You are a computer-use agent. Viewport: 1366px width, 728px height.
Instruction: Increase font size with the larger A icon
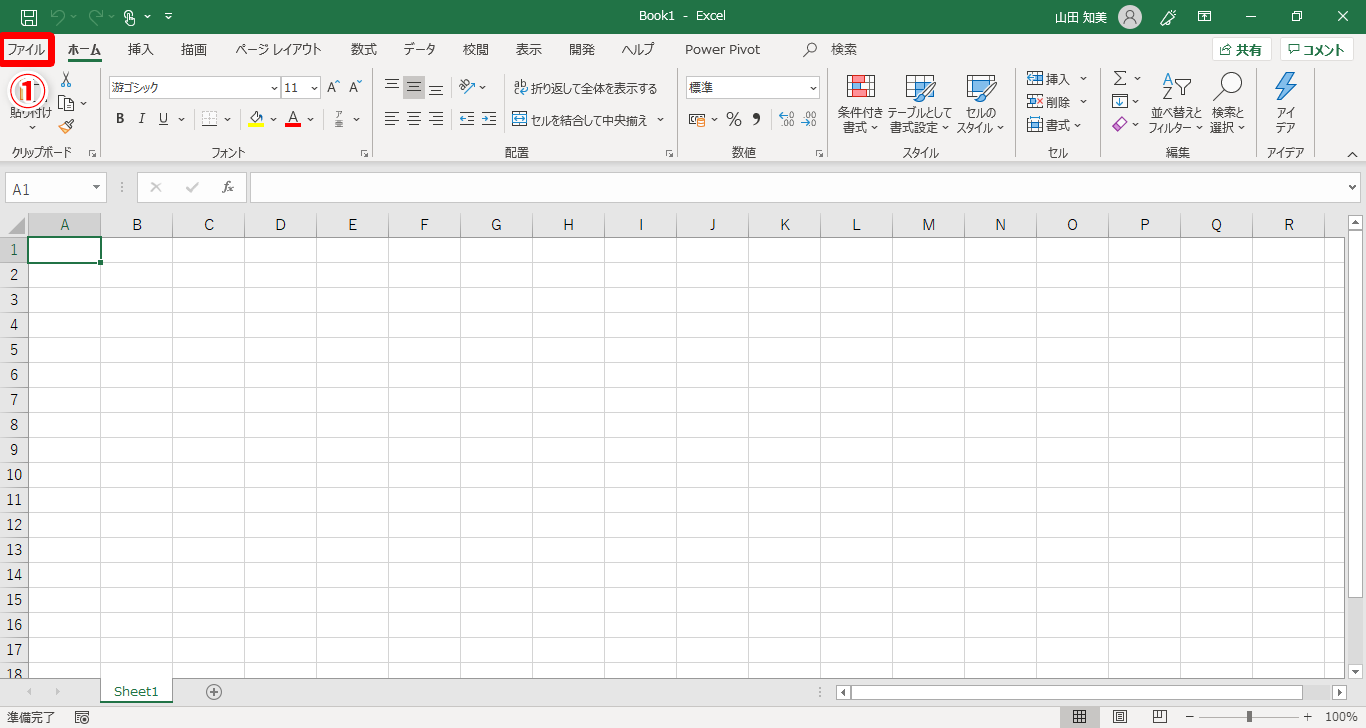[x=334, y=88]
